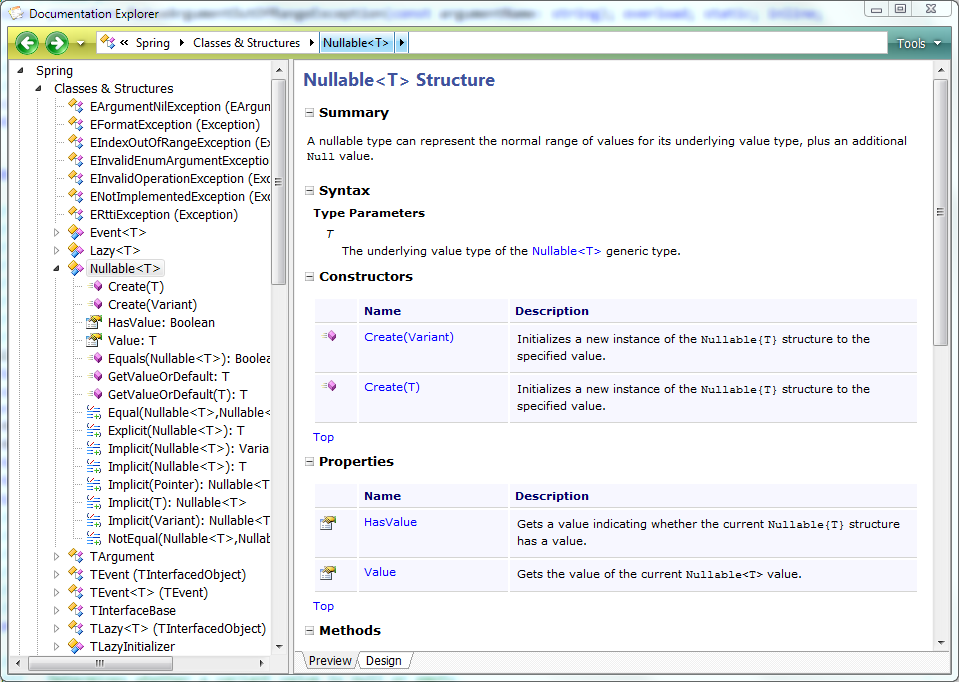Click the Nullable<T> structure icon in the tree
The height and width of the screenshot is (682, 959).
[76, 269]
